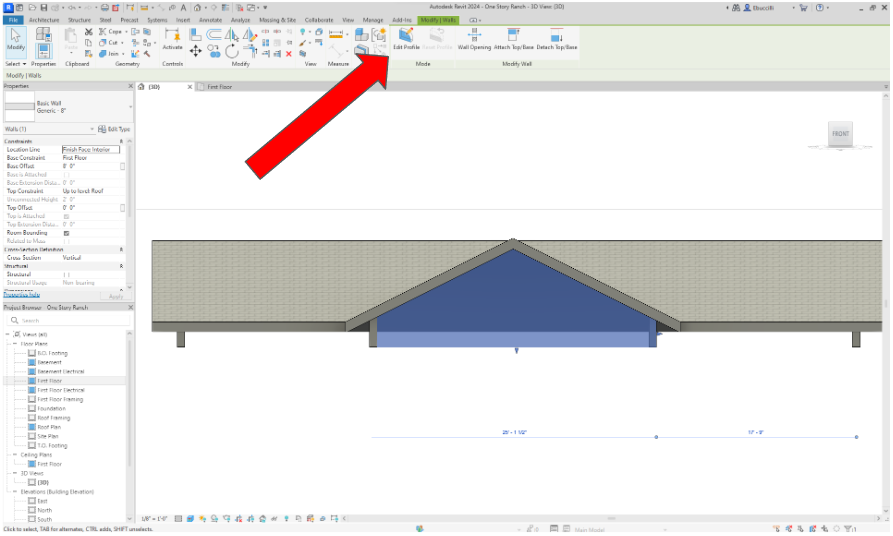Open the Architecture ribbon tab
The image size is (893, 536).
[x=44, y=20]
